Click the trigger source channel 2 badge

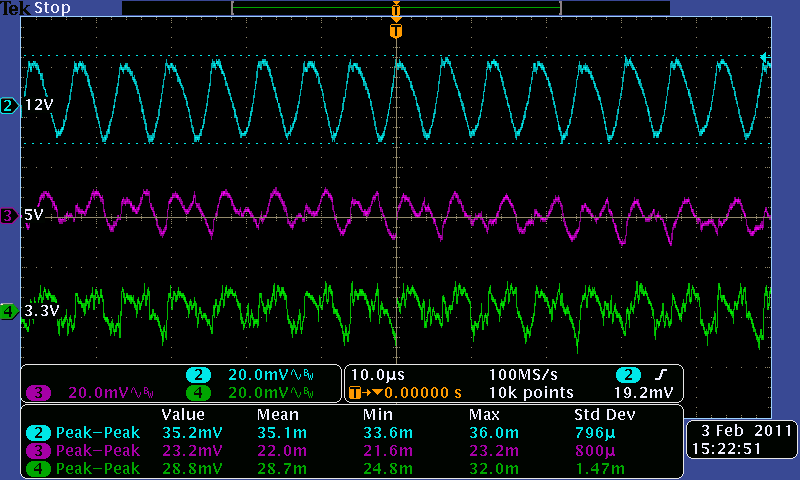(x=629, y=375)
